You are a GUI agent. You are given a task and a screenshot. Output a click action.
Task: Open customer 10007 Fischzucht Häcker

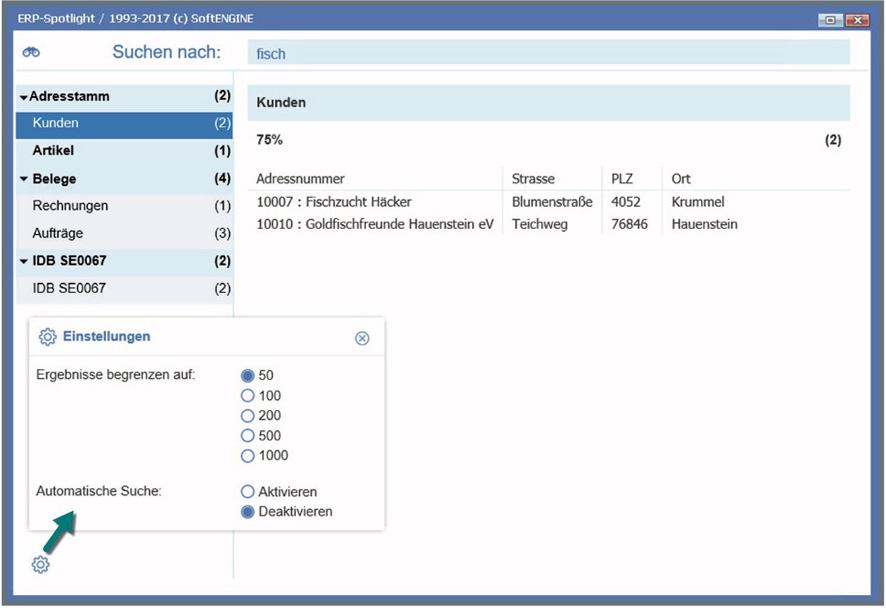[334, 202]
